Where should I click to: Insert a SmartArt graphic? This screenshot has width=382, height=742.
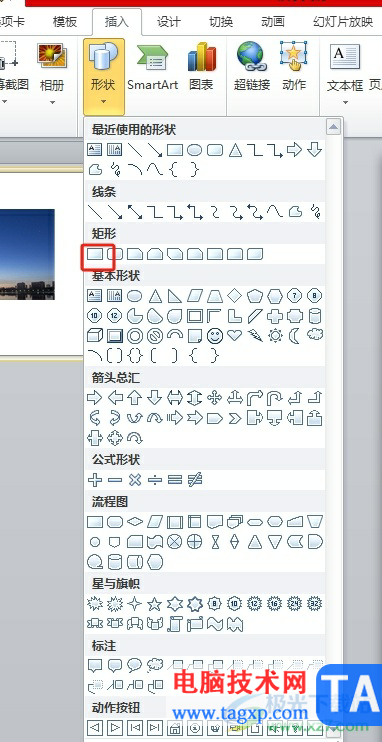[x=152, y=67]
